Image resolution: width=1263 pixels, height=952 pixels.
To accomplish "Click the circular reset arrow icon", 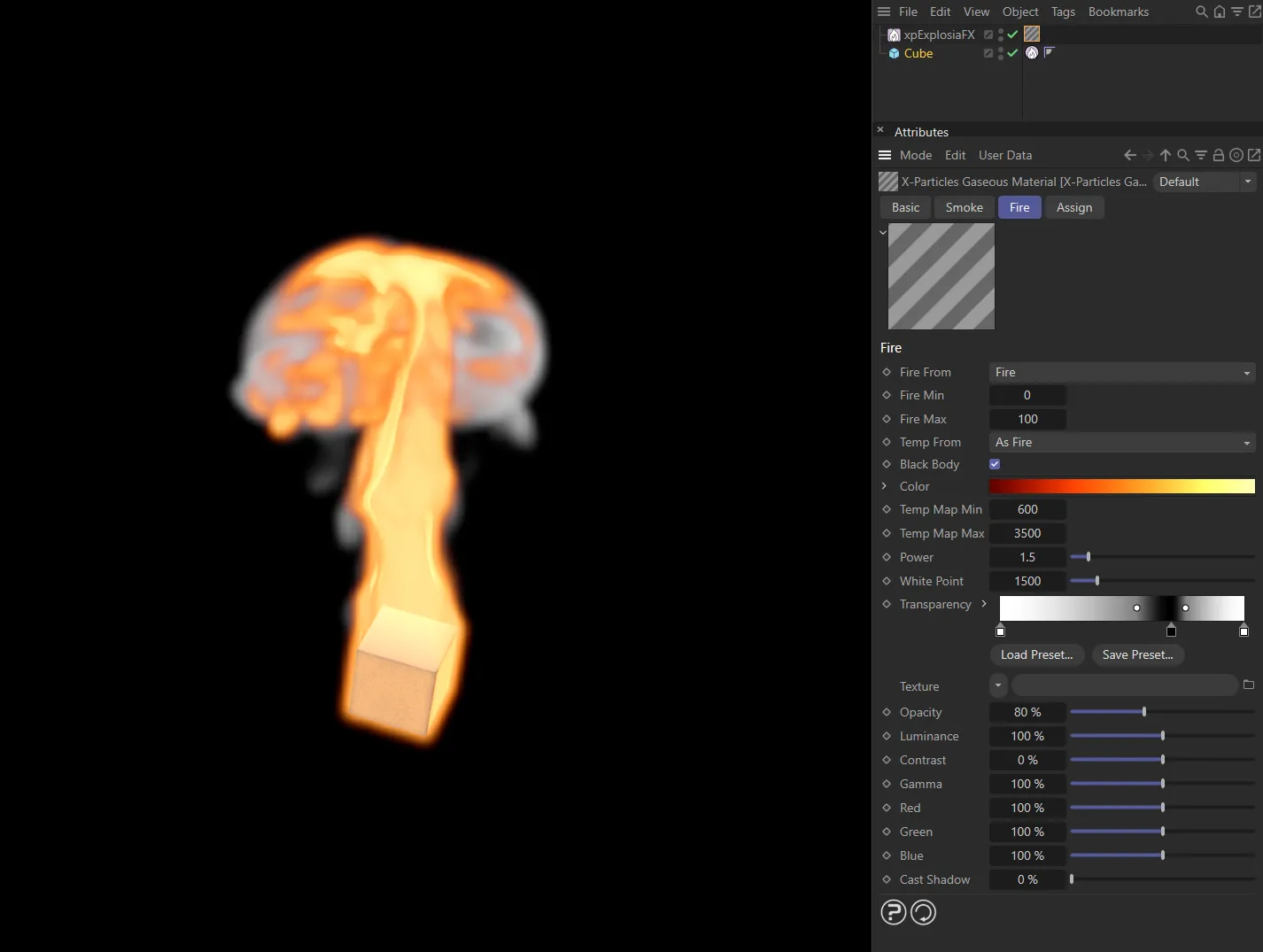I will pyautogui.click(x=923, y=912).
